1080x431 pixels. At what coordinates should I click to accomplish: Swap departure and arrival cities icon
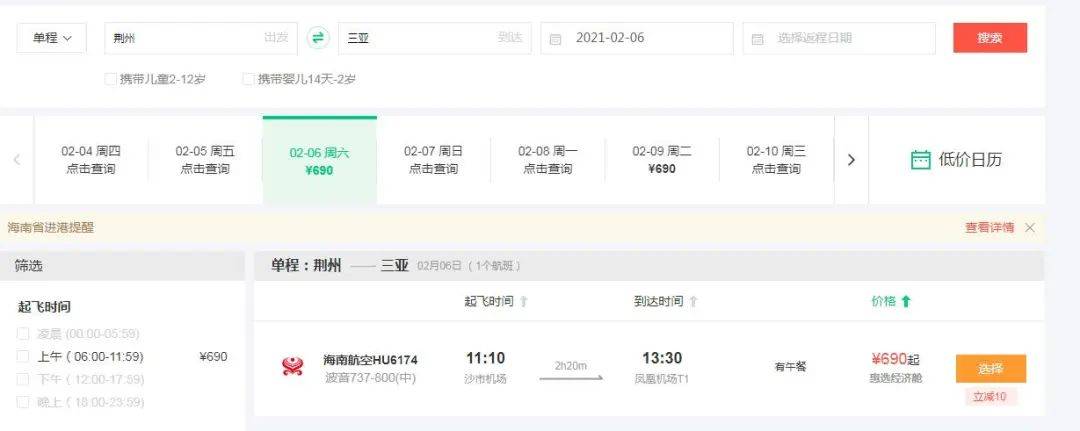318,38
